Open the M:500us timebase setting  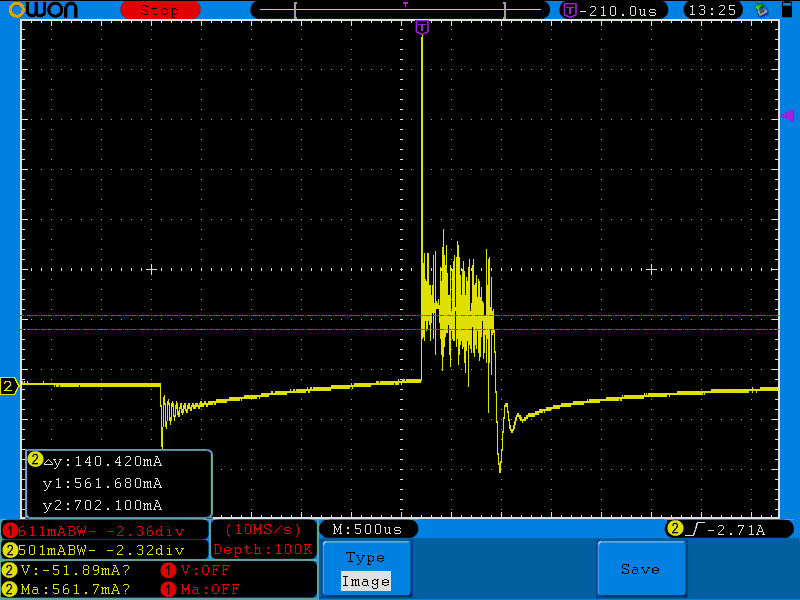(x=367, y=529)
